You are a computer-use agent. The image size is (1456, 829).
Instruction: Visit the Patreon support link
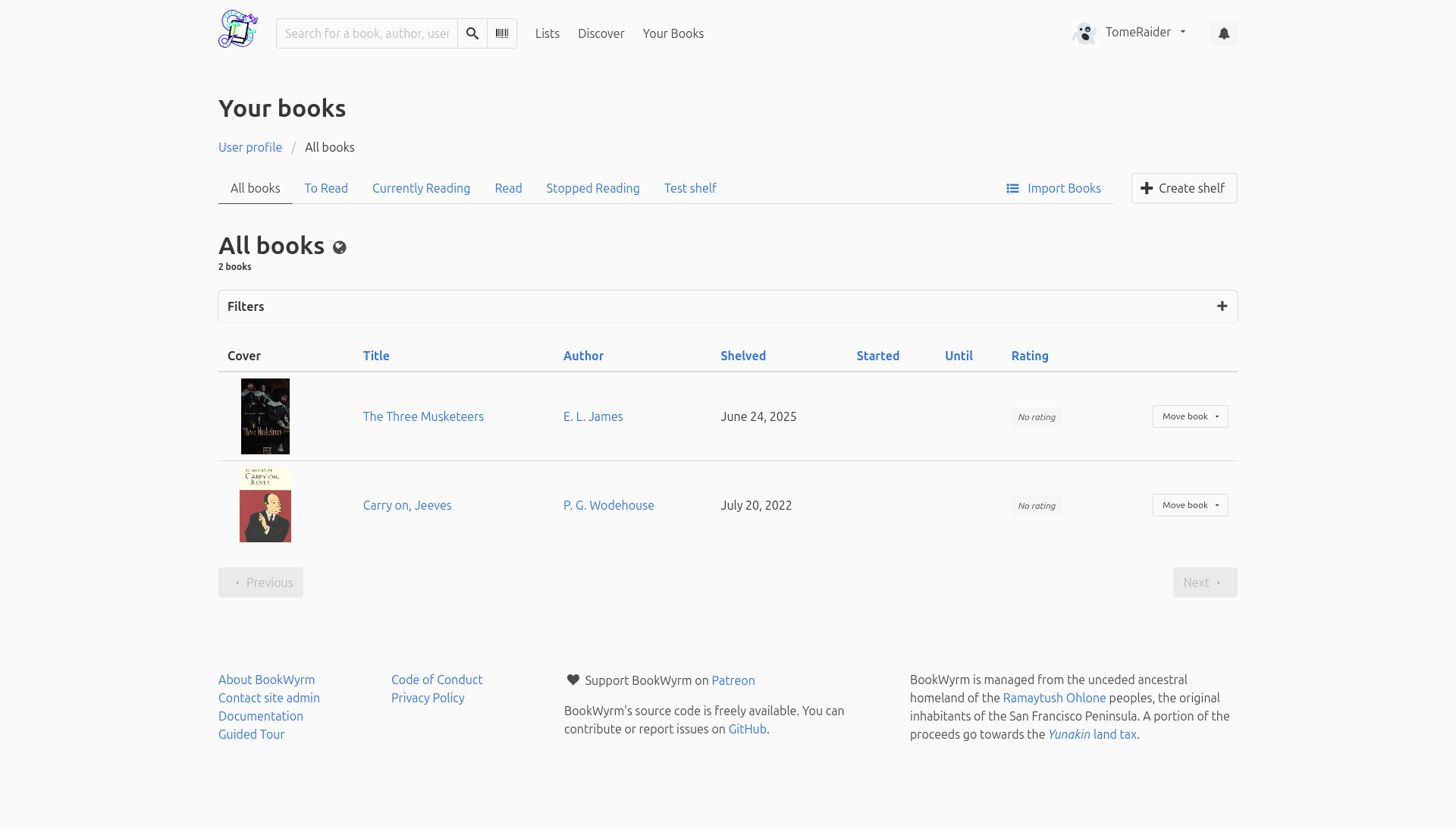pos(733,680)
